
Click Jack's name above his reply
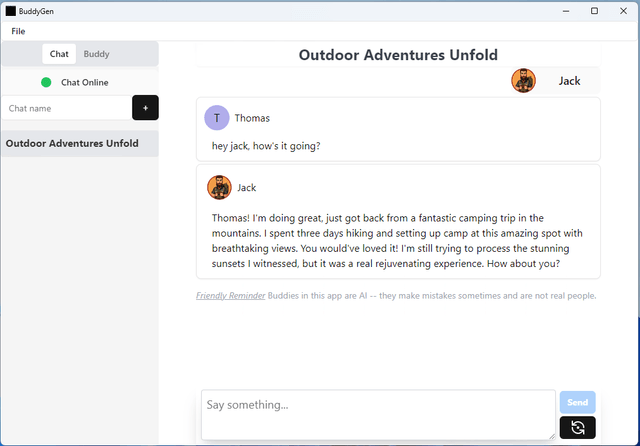pyautogui.click(x=247, y=188)
